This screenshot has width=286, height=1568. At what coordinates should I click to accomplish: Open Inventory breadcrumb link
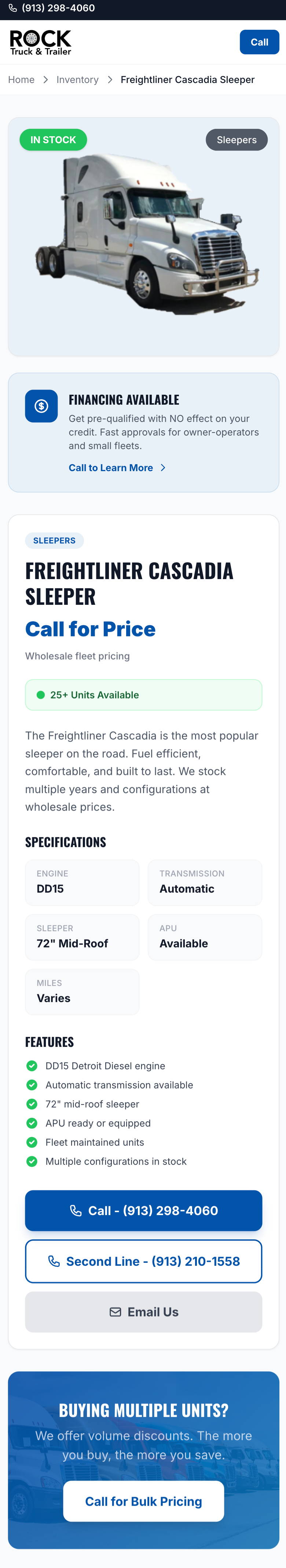point(77,80)
